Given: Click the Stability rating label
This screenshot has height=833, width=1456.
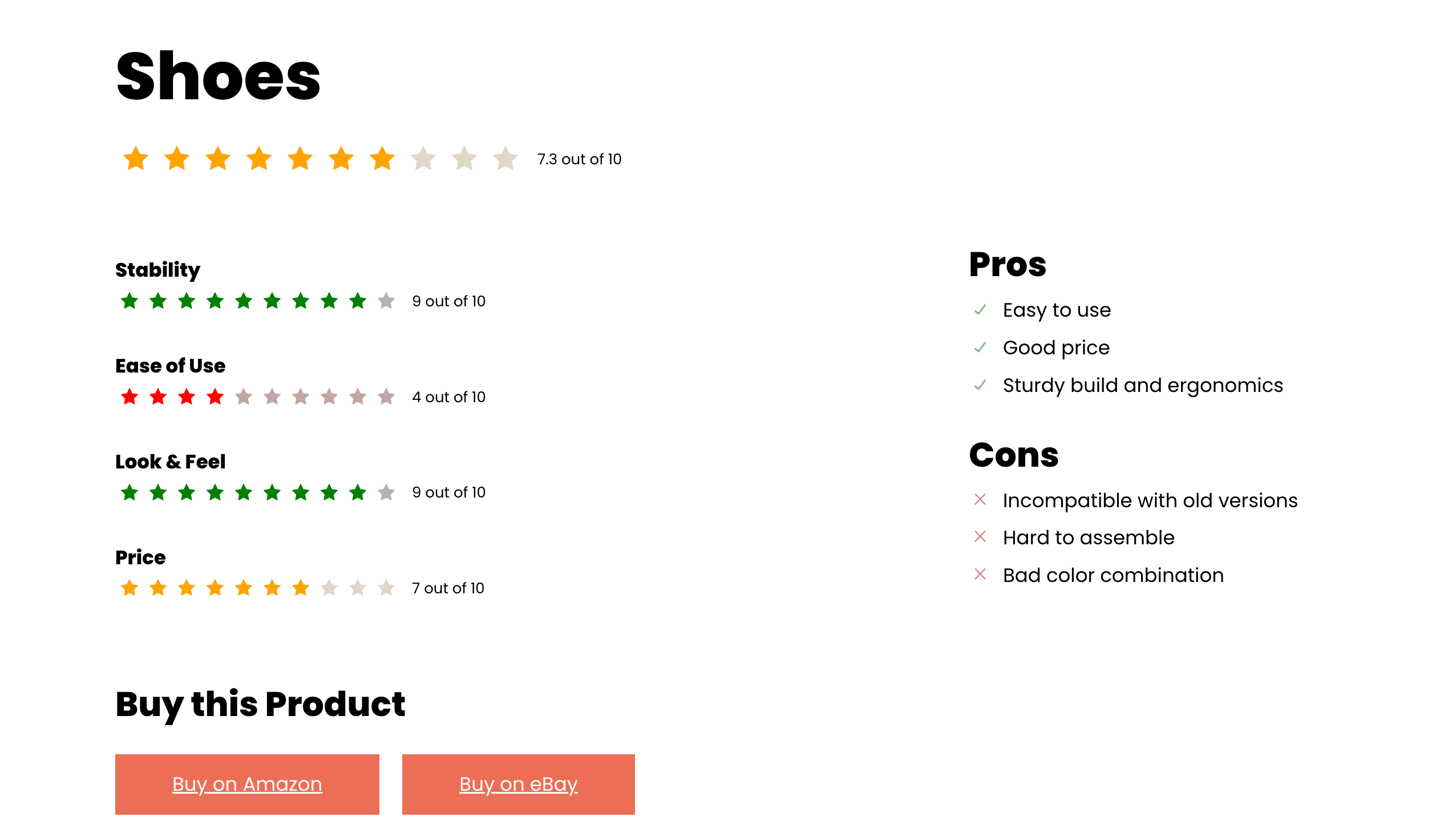Looking at the screenshot, I should click(x=158, y=269).
